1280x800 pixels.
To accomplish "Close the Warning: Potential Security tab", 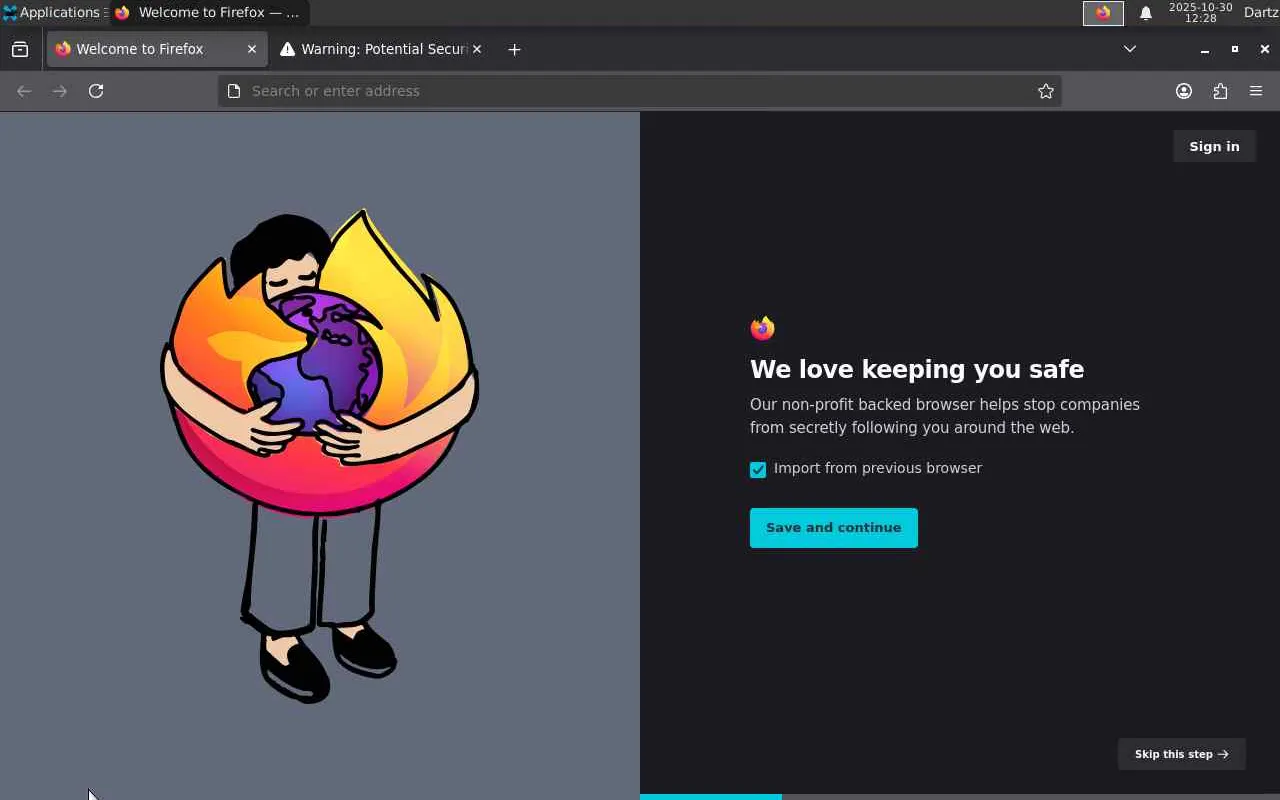I will [477, 49].
